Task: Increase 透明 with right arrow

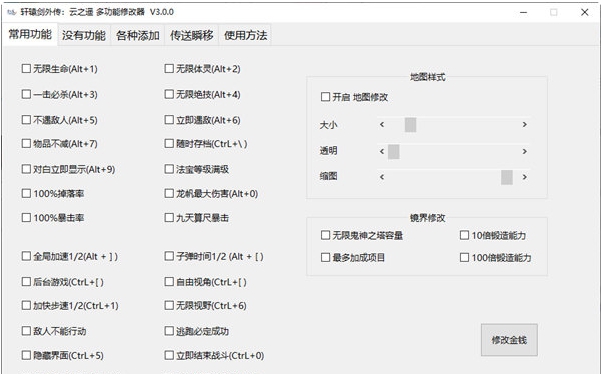Action: click(x=524, y=151)
